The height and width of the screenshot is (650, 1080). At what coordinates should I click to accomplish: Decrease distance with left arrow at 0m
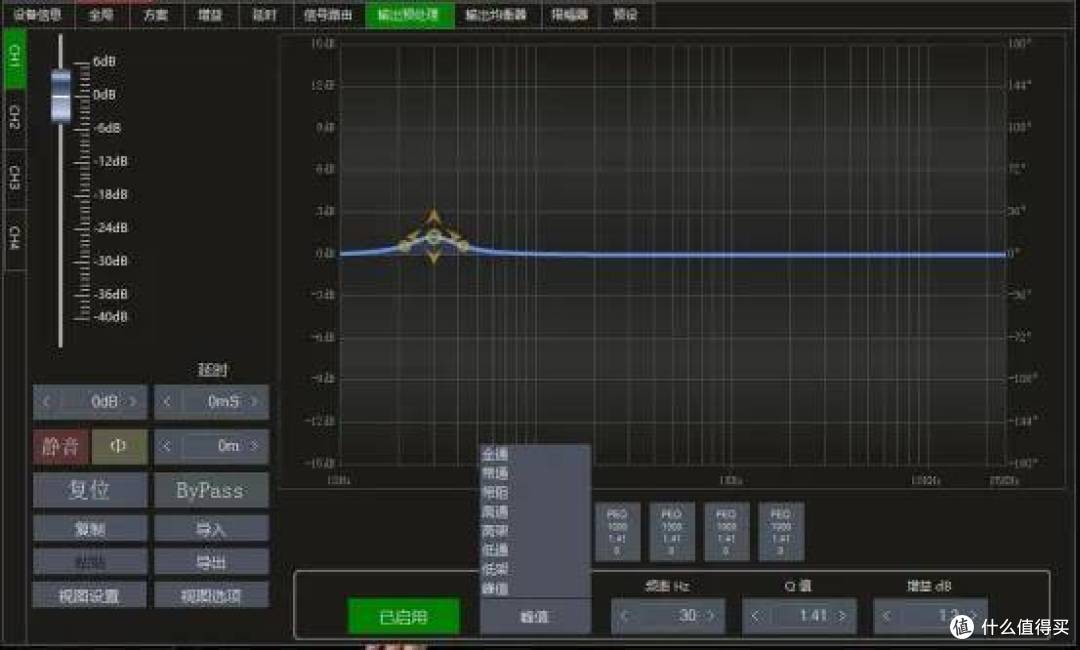click(x=167, y=446)
